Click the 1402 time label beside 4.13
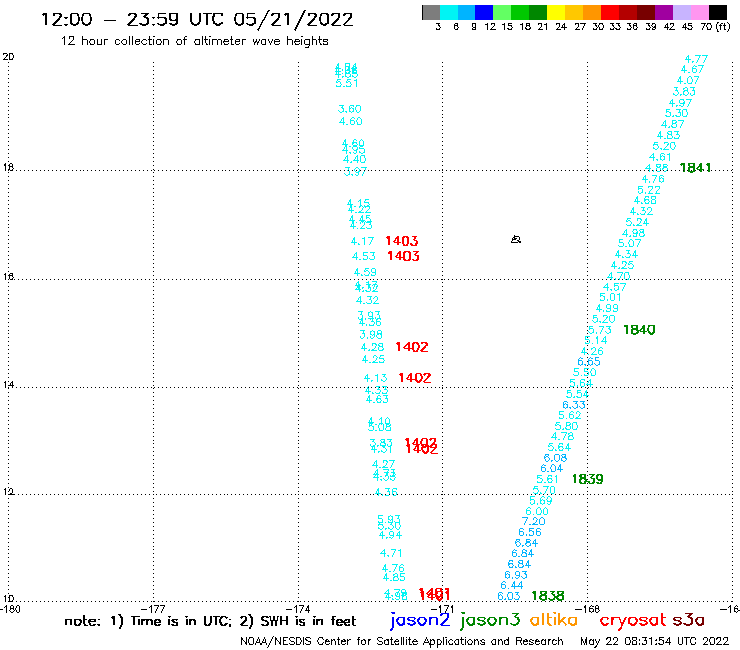Image resolution: width=740 pixels, height=650 pixels. (x=415, y=378)
